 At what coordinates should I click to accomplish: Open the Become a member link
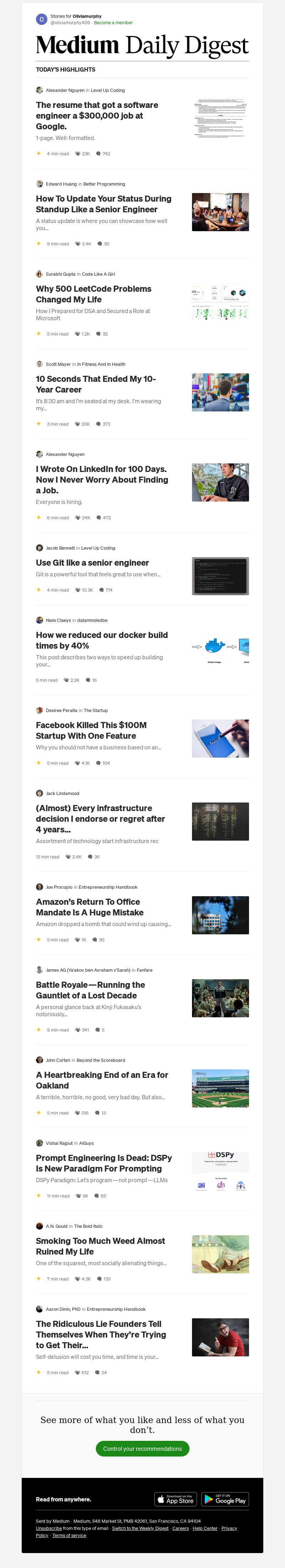(x=113, y=22)
